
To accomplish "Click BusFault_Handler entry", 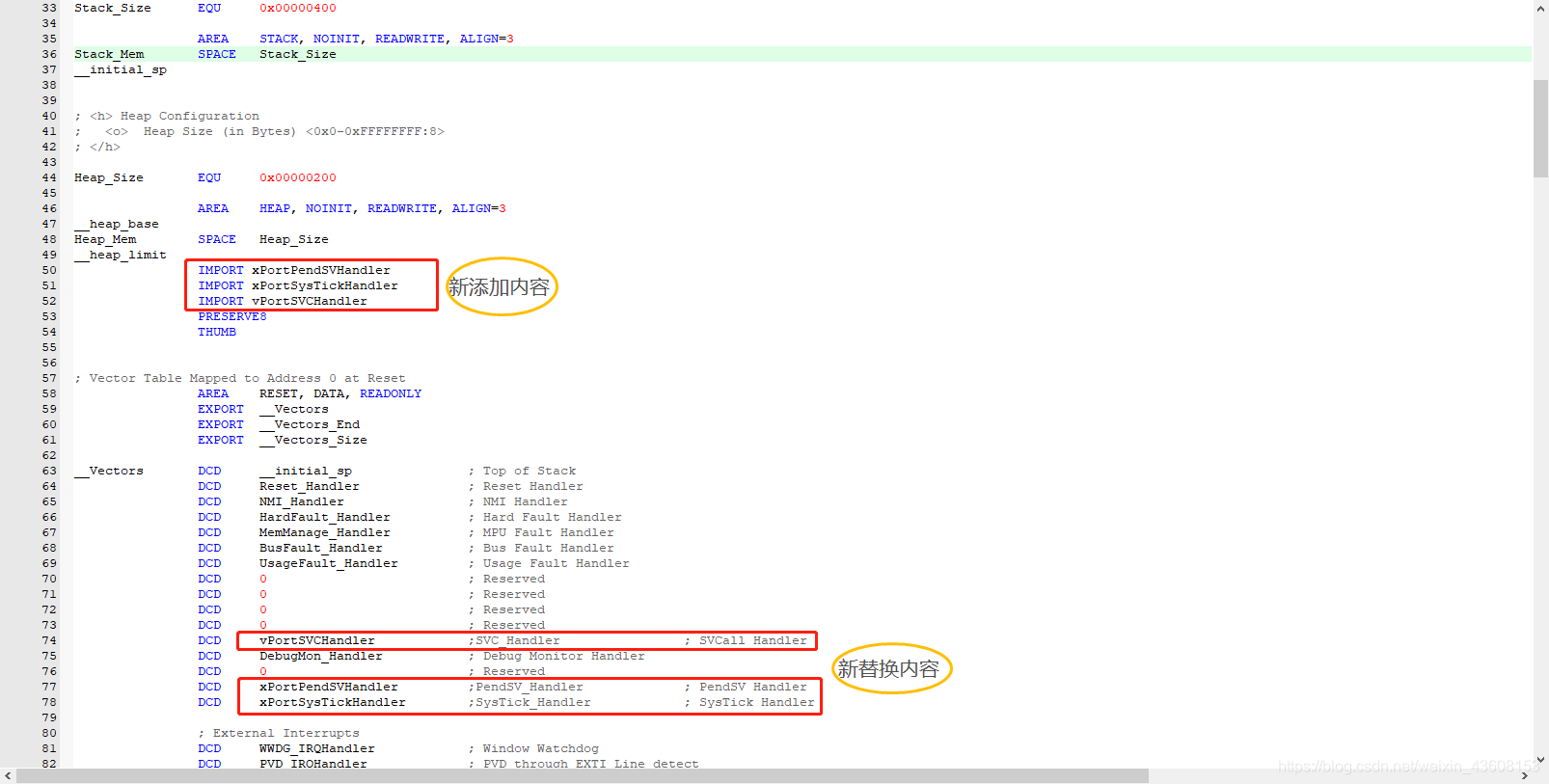I will point(321,548).
